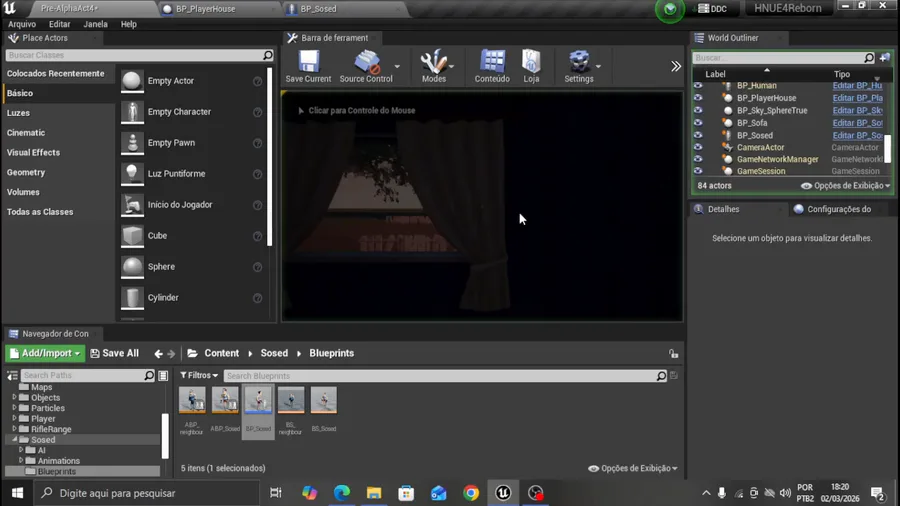This screenshot has height=506, width=900.
Task: Toggle visibility of BP_Sky_SphereTrue actor
Action: pyautogui.click(x=698, y=111)
